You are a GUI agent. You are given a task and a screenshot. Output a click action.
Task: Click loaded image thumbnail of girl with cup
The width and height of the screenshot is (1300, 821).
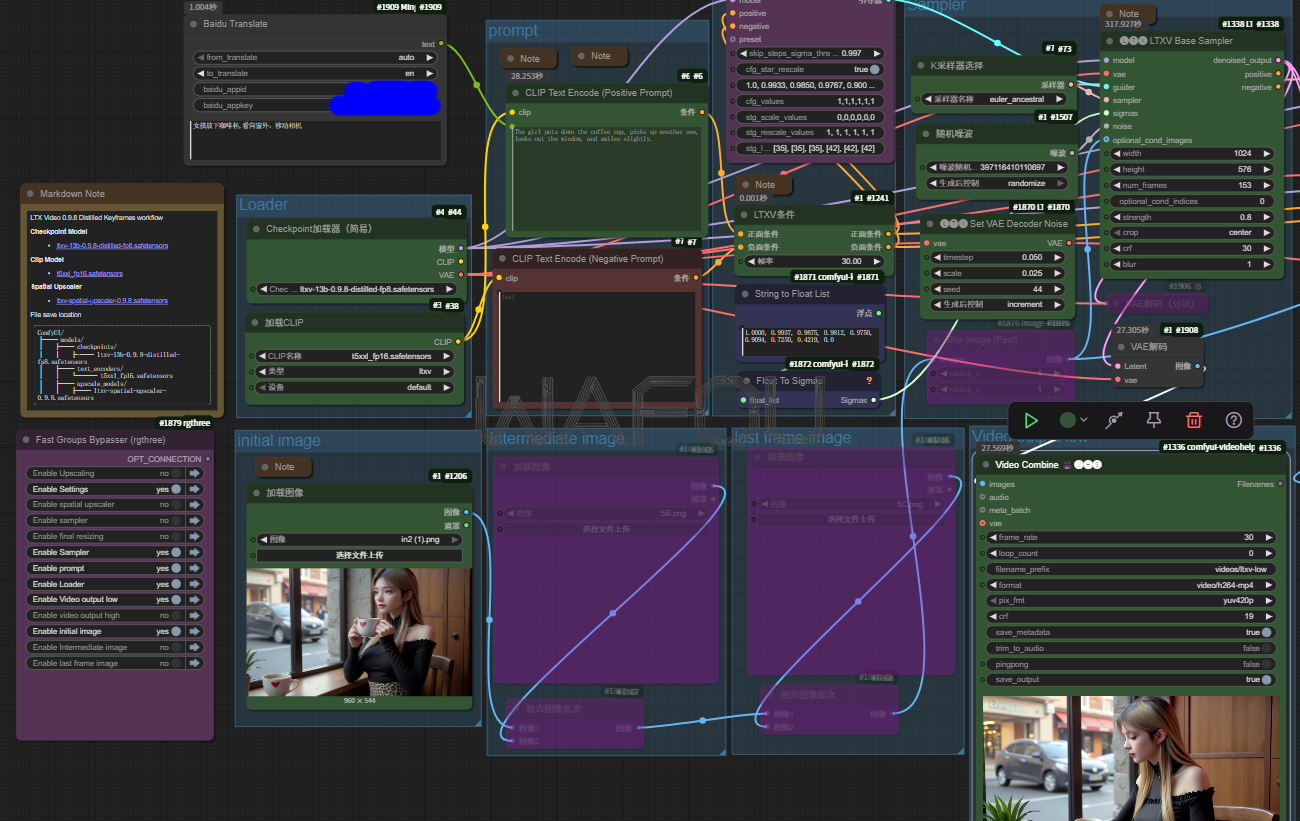pos(359,632)
